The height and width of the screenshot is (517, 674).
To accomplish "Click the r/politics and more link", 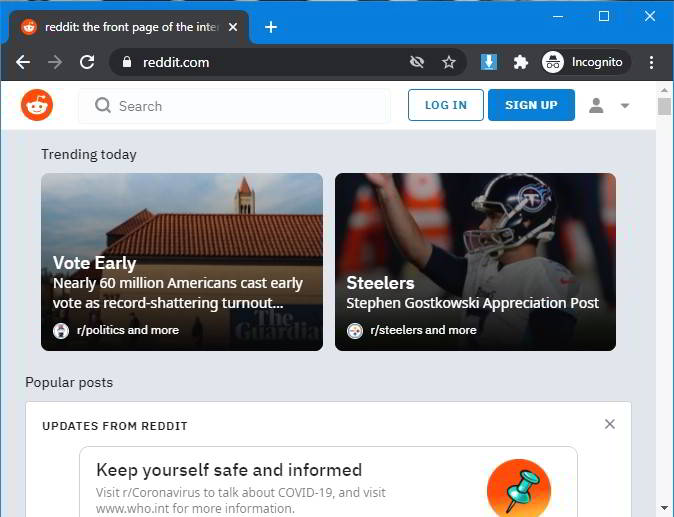I will [128, 330].
